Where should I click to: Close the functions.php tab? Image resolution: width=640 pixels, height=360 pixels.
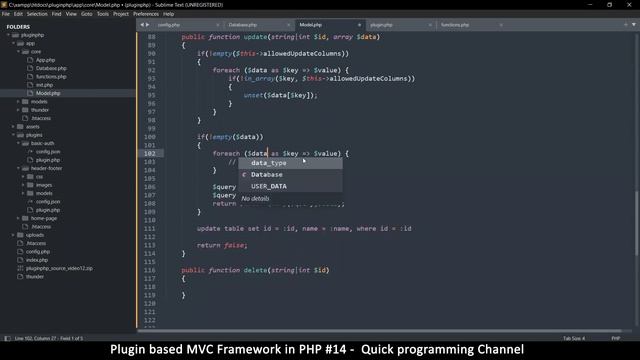pos(501,25)
